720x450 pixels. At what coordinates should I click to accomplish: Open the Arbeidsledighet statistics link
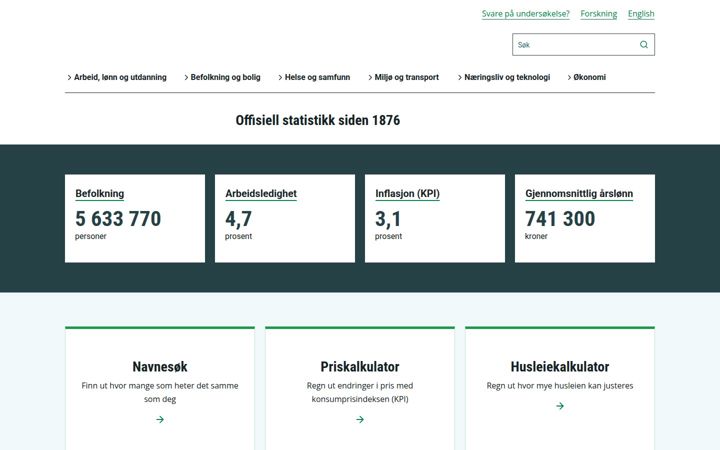(x=261, y=194)
